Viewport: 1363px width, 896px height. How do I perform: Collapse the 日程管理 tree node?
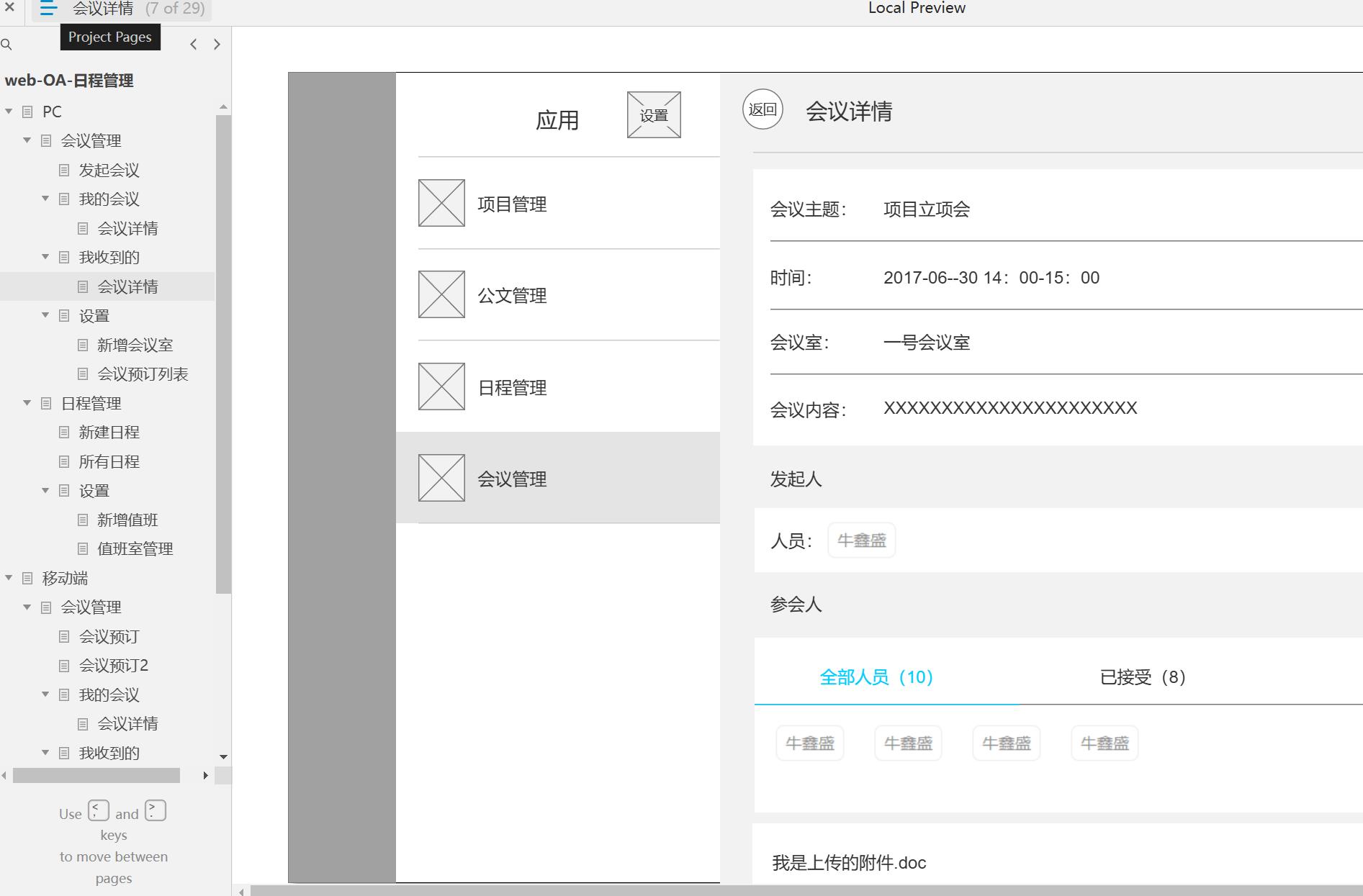(27, 403)
